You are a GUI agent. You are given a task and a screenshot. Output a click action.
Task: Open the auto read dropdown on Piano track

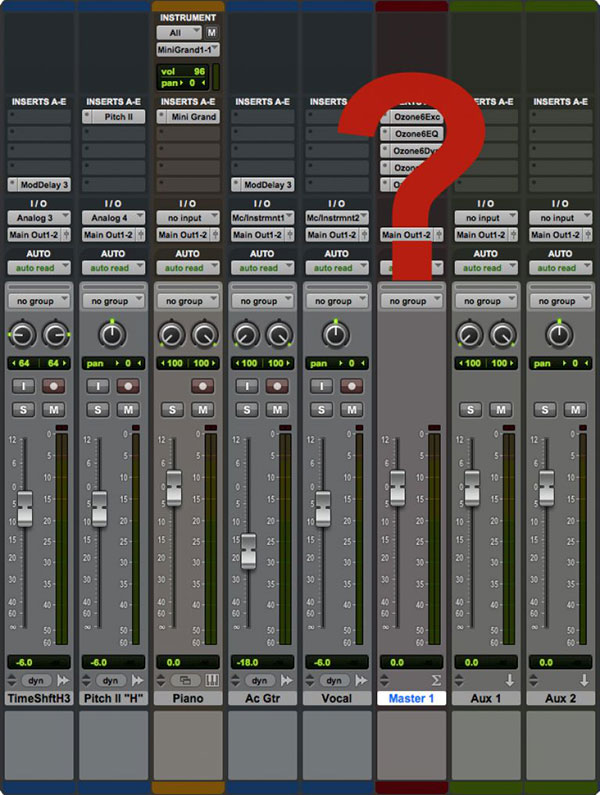[x=187, y=268]
